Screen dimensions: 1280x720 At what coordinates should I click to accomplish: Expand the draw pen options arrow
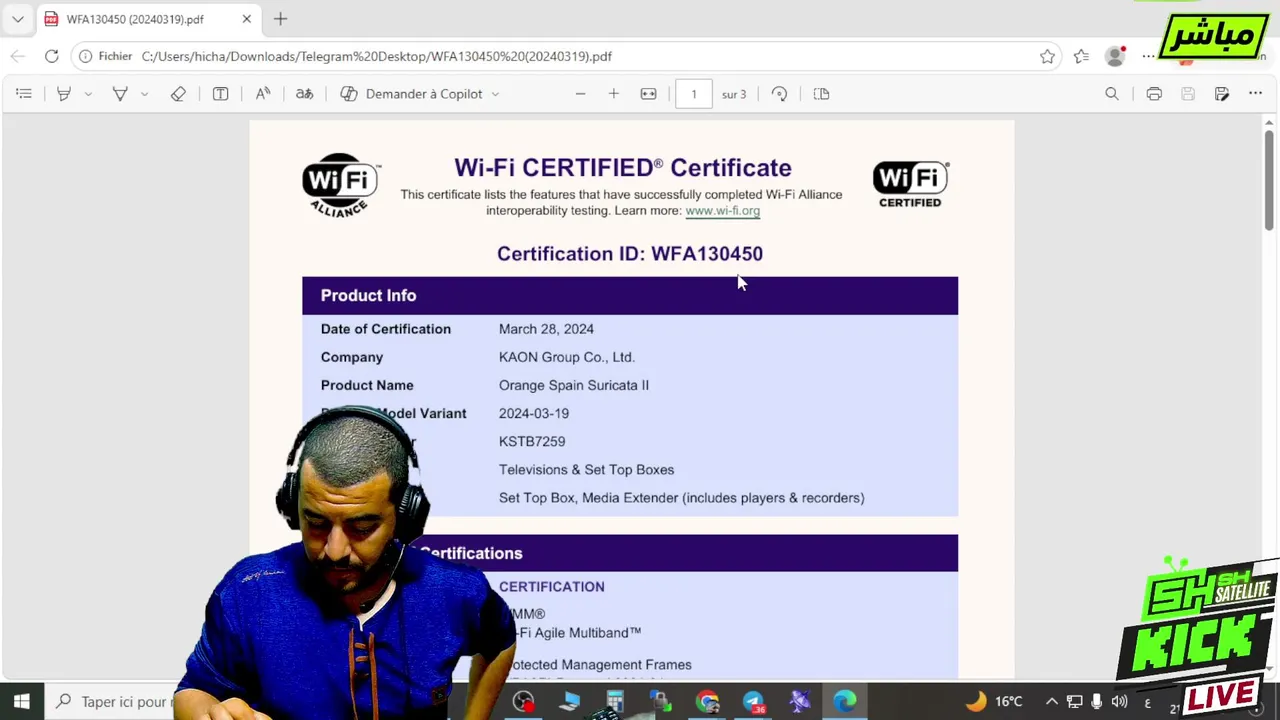pyautogui.click(x=144, y=94)
